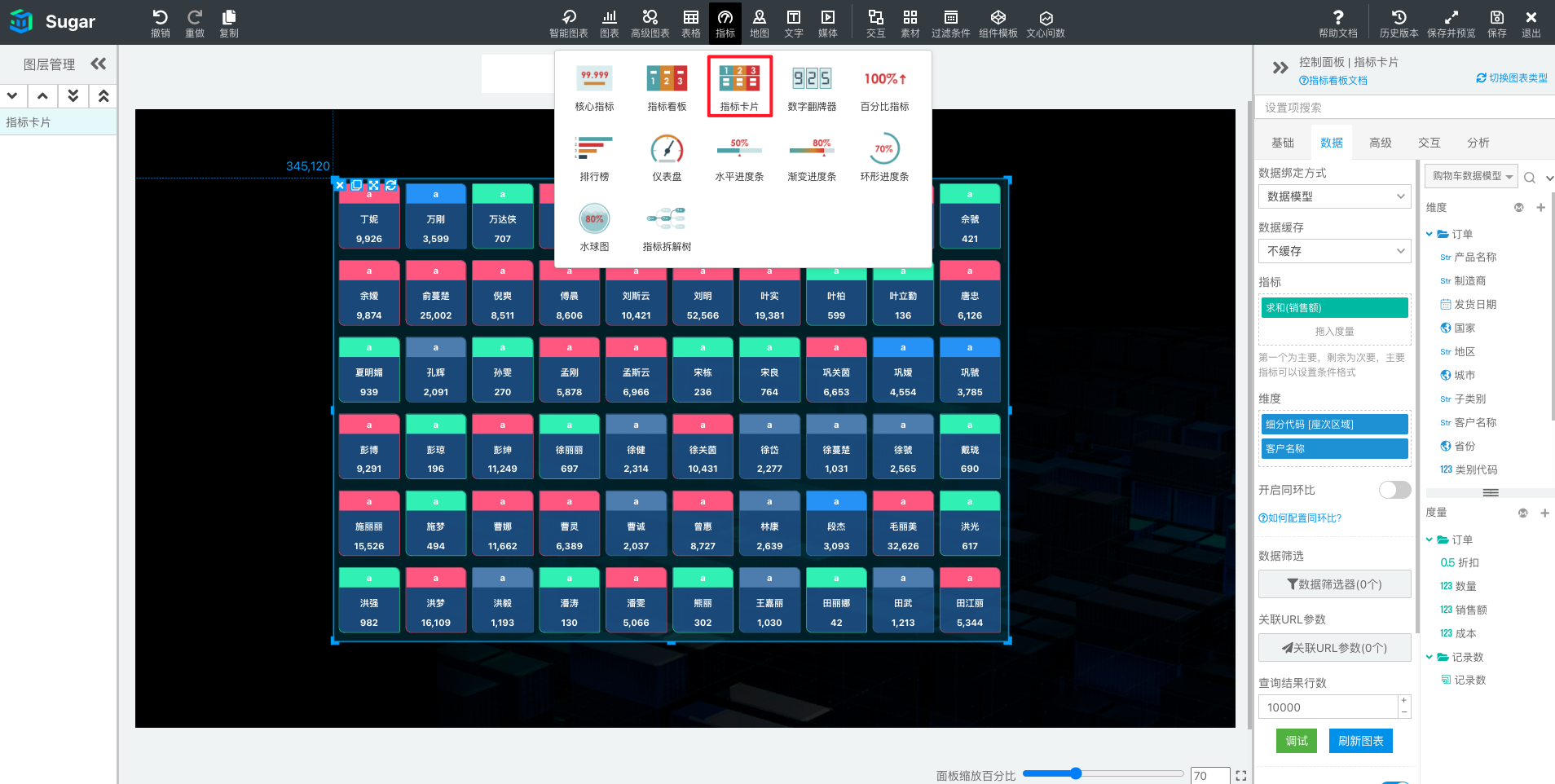The image size is (1555, 784).
Task: Open the Text (文字) menu
Action: pos(793,23)
